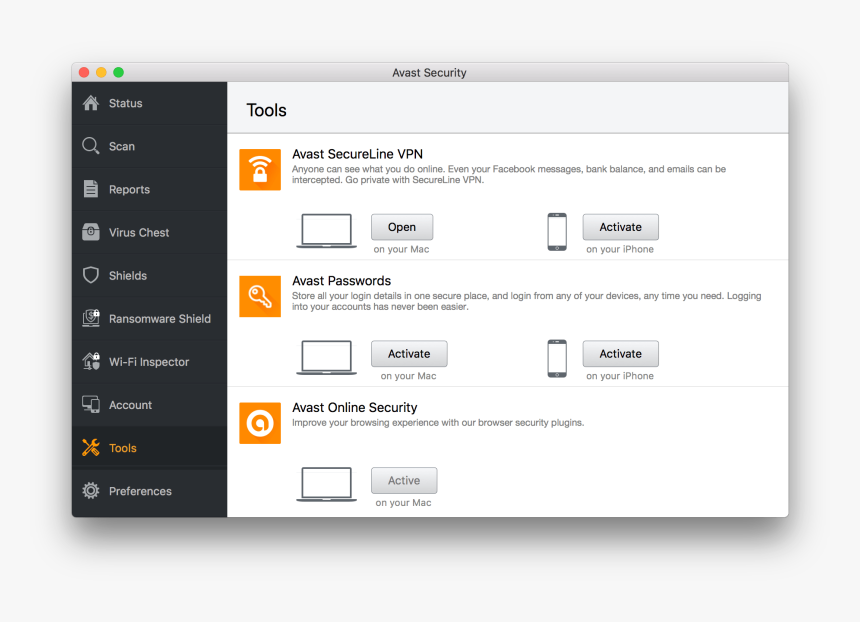
Task: Click the orange SecureLine VPN icon
Action: tap(260, 169)
